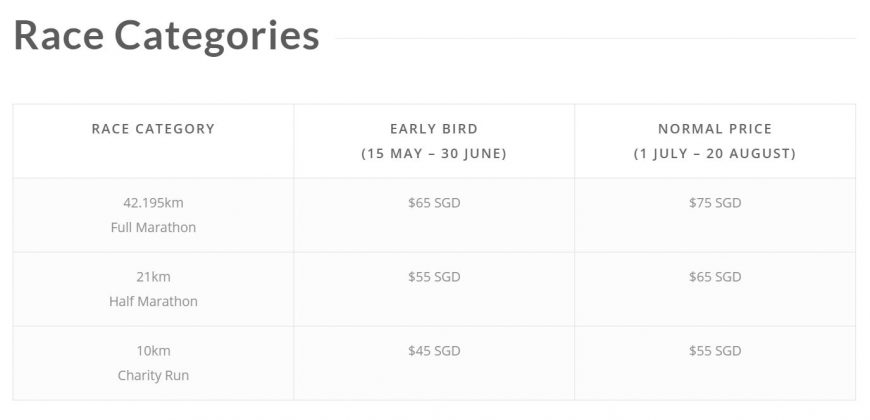Click the 1 JULY – 20 AUGUST date range
The image size is (870, 420).
pyautogui.click(x=715, y=154)
